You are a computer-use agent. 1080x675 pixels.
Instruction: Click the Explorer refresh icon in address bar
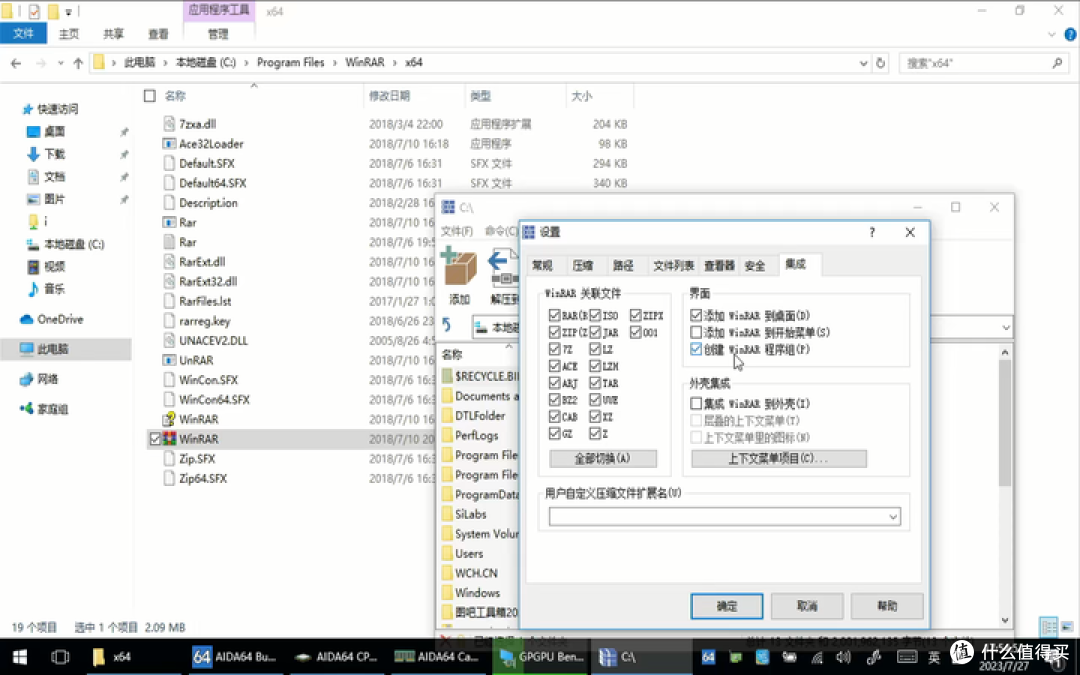click(880, 63)
